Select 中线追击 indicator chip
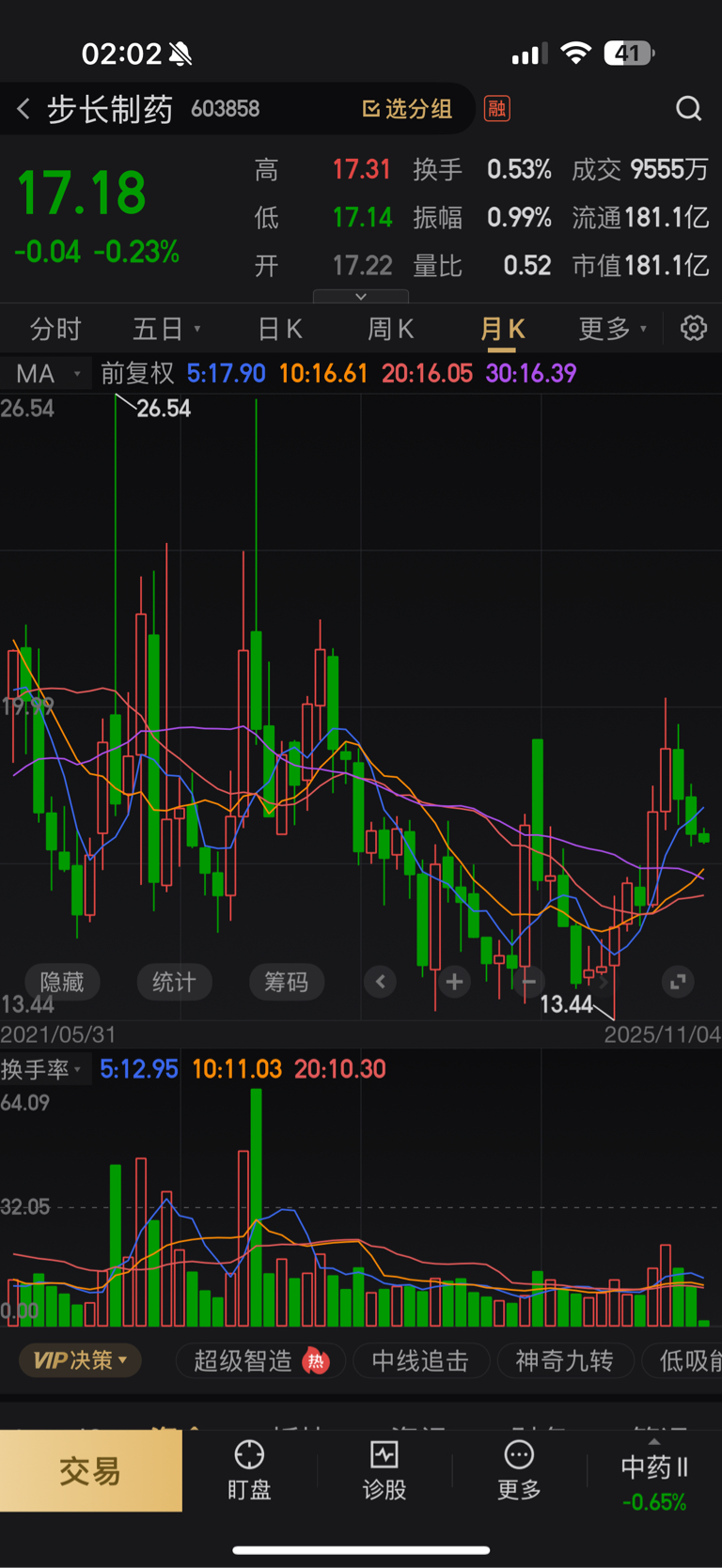The width and height of the screenshot is (722, 1568). pyautogui.click(x=420, y=1360)
